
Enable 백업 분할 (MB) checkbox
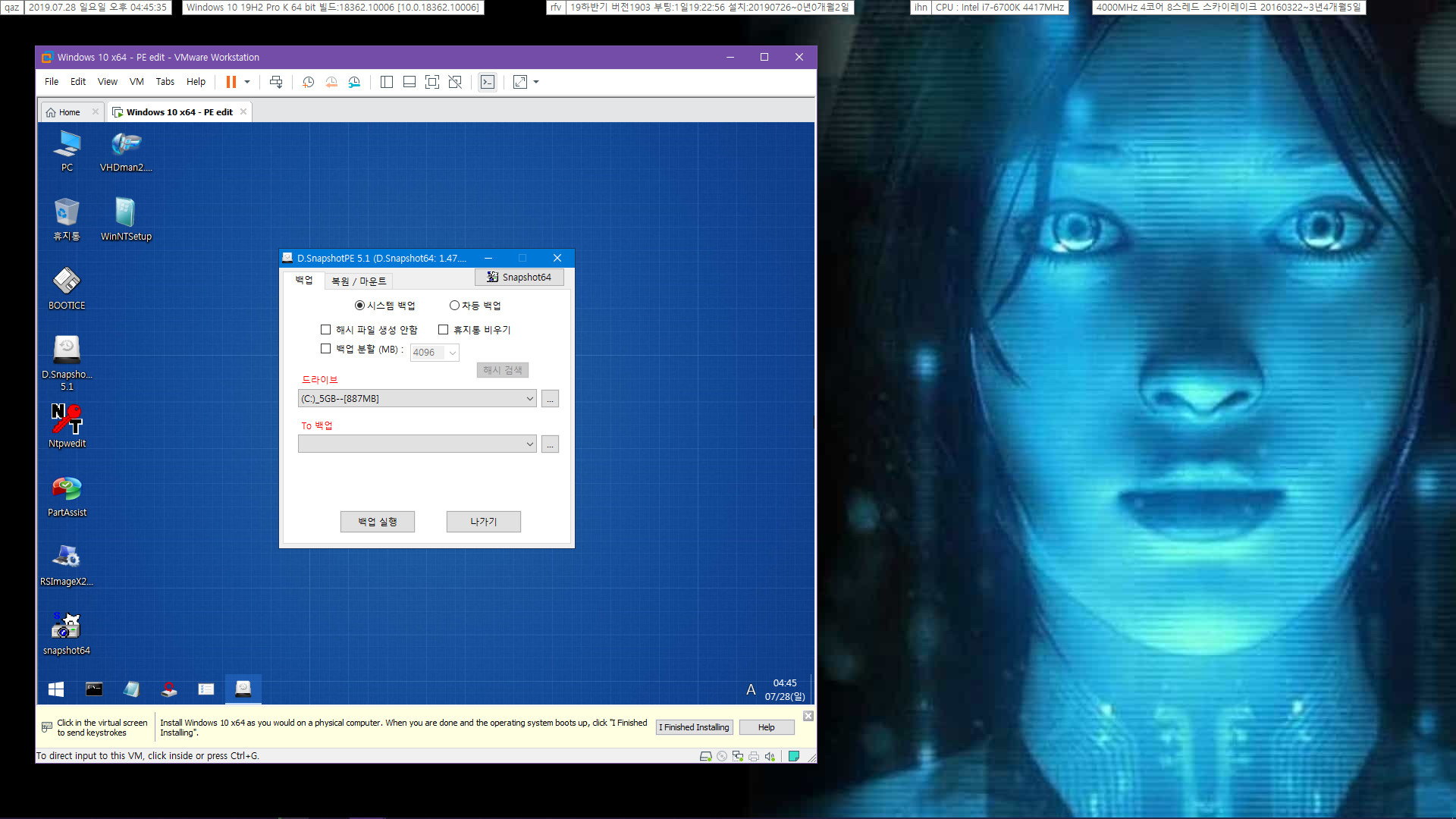click(325, 349)
